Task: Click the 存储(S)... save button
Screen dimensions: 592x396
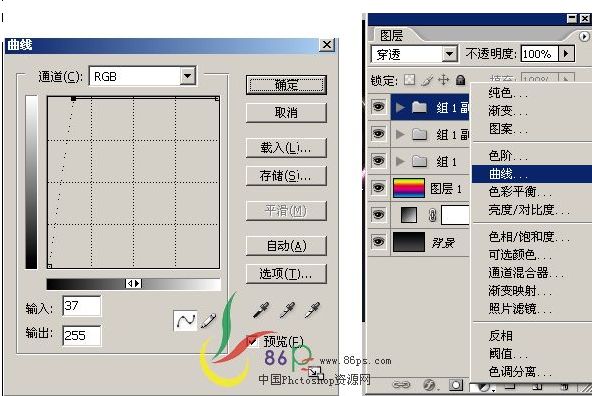Action: [286, 176]
